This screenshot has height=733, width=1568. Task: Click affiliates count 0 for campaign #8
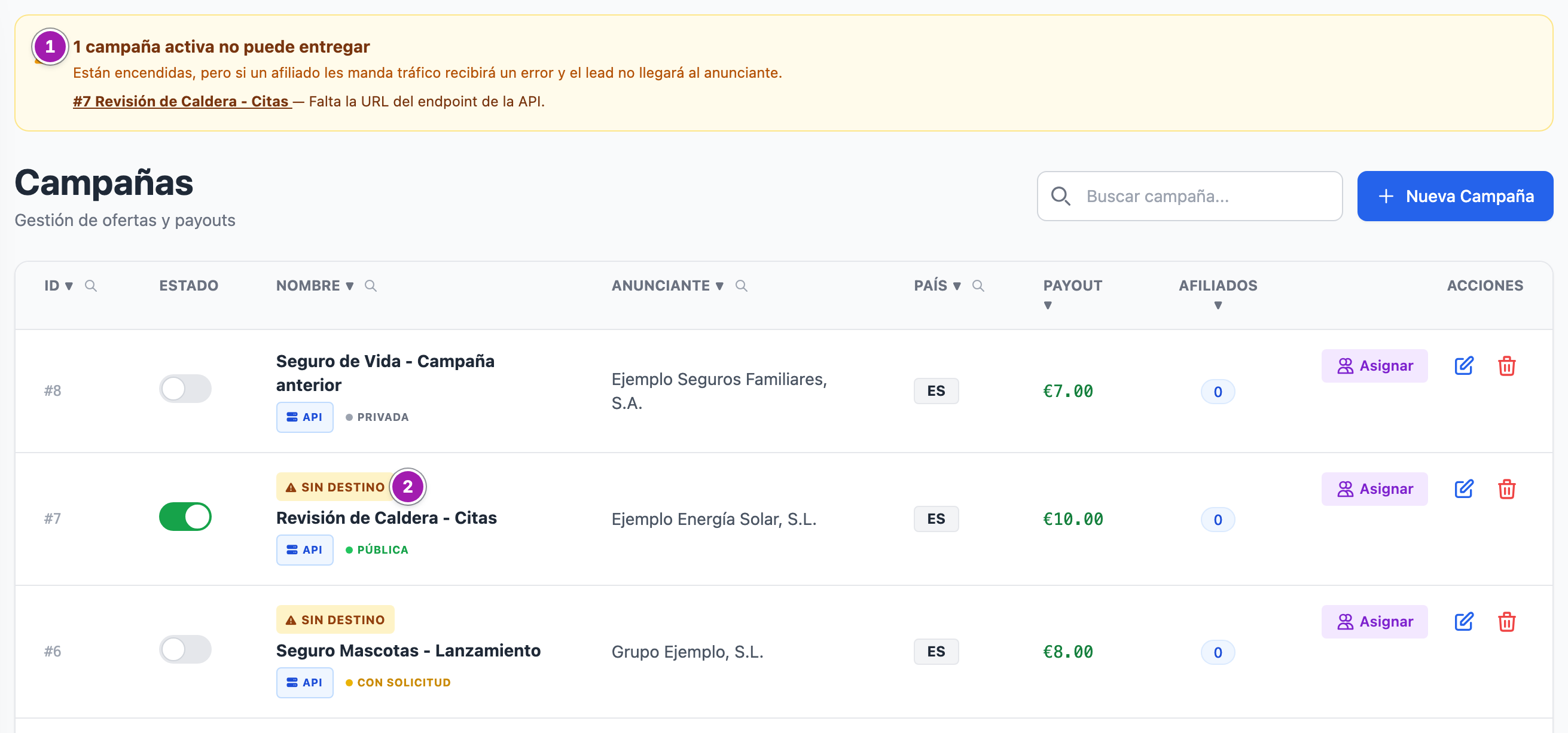click(x=1218, y=392)
